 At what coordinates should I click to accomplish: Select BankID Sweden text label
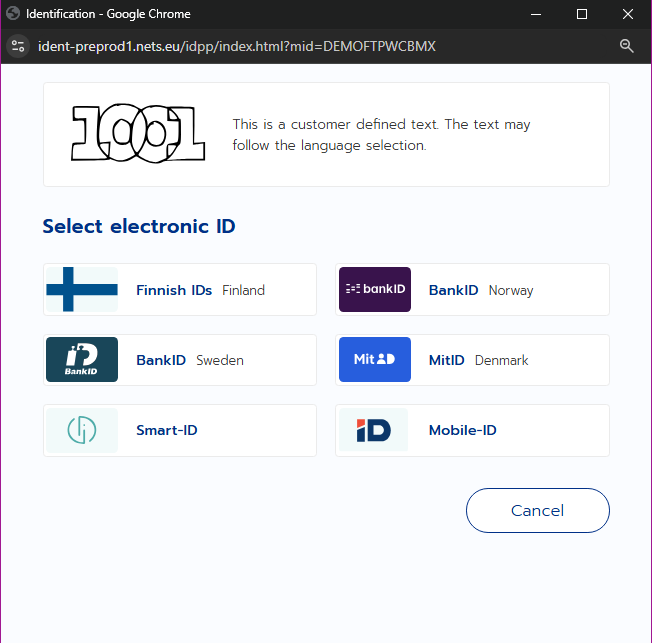coord(189,360)
